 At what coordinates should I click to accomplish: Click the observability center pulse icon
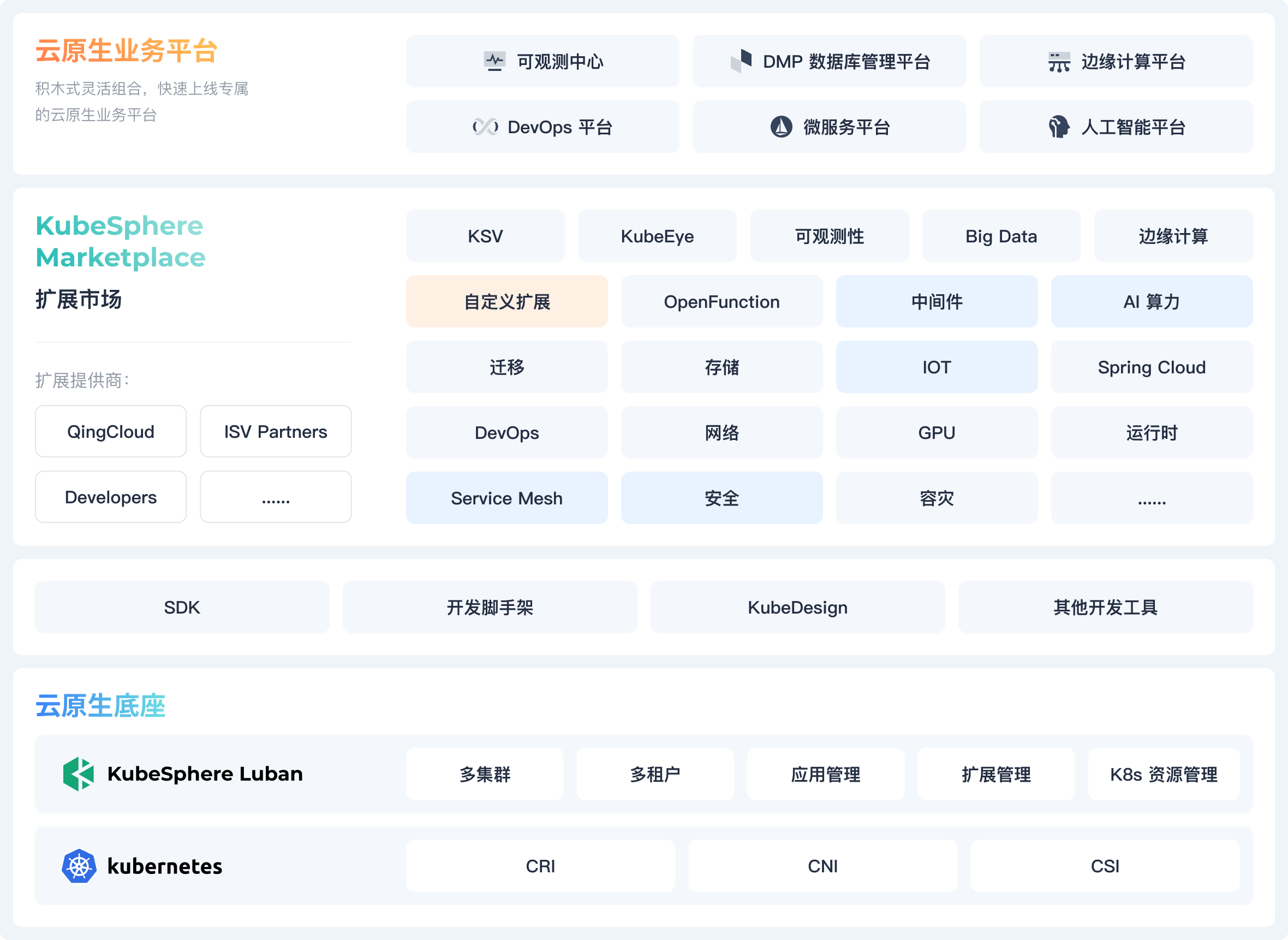click(494, 61)
